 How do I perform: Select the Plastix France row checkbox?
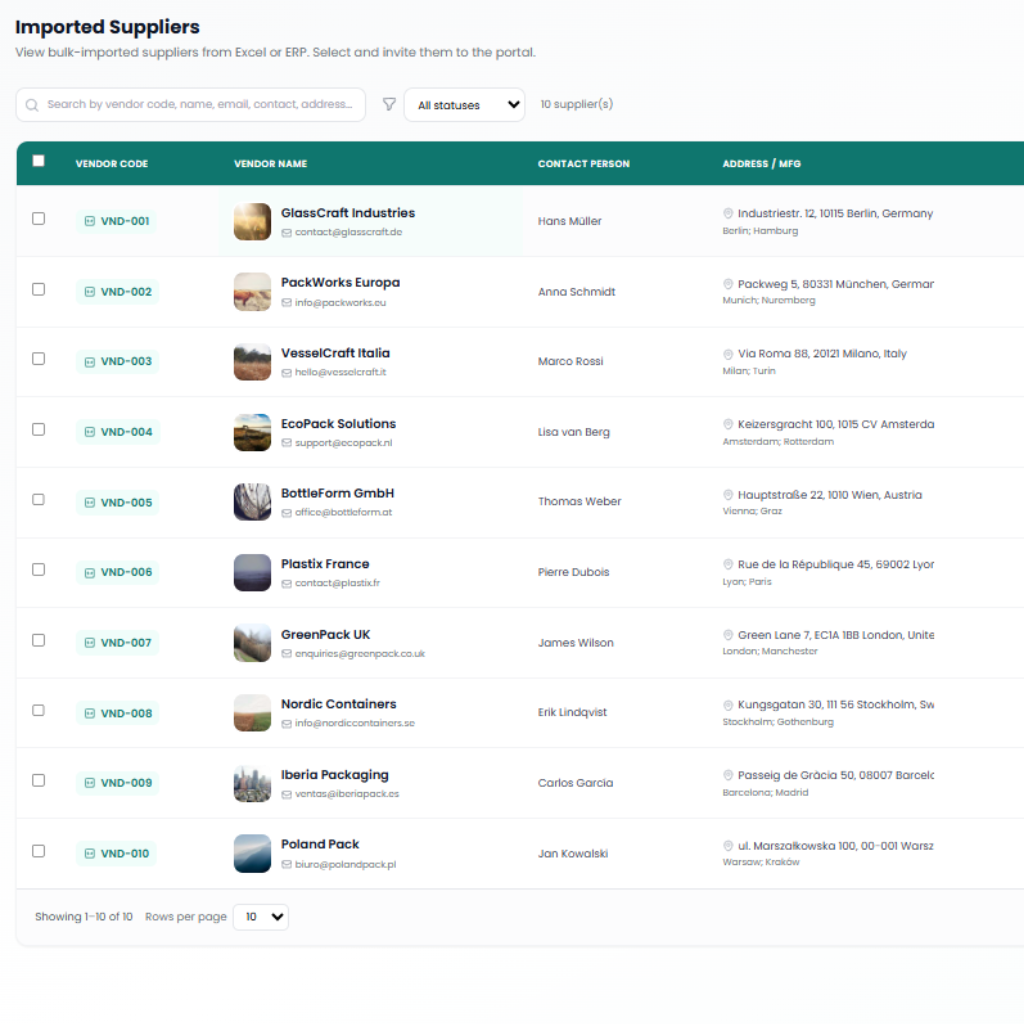(x=39, y=569)
